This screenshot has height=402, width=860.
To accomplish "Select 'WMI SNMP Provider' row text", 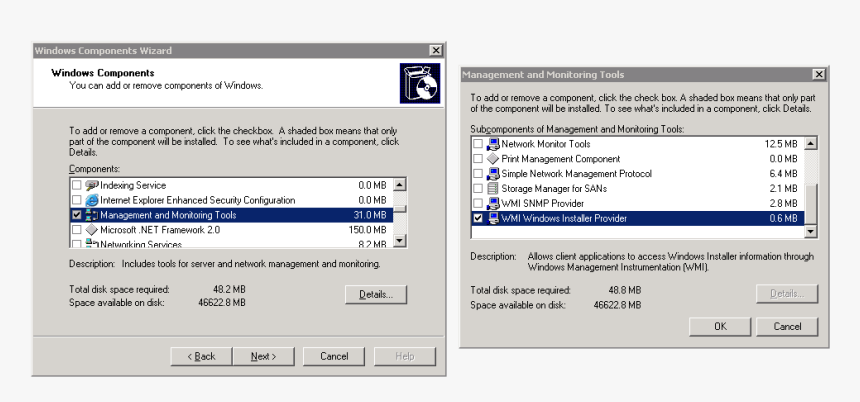I will click(542, 203).
